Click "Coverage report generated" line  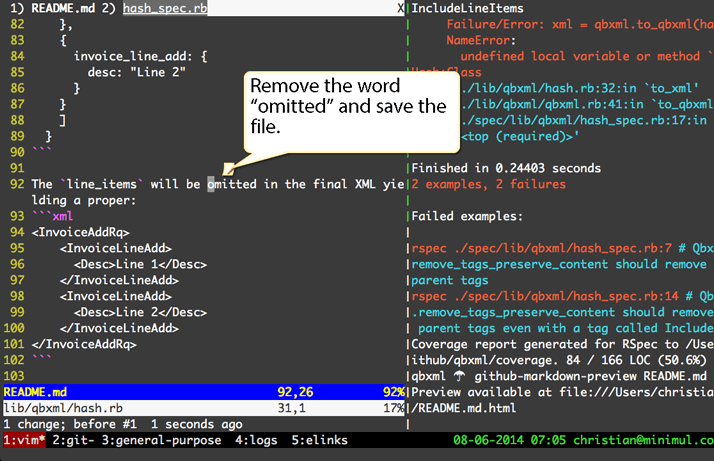pyautogui.click(x=562, y=344)
